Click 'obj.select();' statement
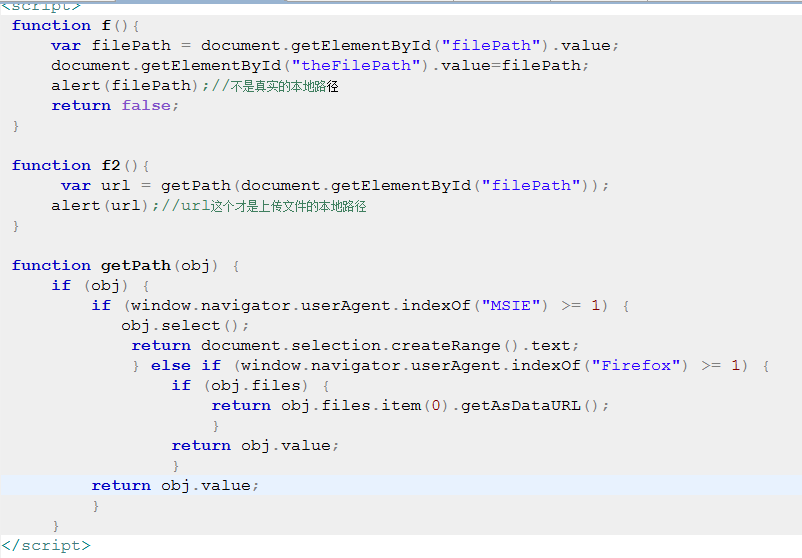This screenshot has width=802, height=558. point(185,326)
